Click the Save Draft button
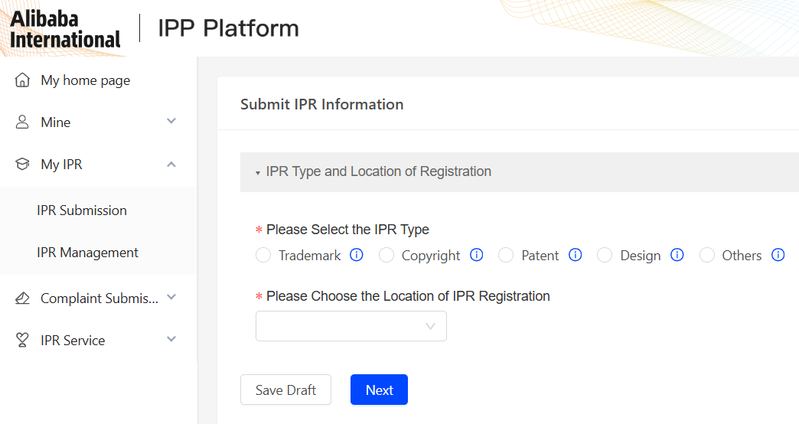The width and height of the screenshot is (799, 424). [x=285, y=390]
